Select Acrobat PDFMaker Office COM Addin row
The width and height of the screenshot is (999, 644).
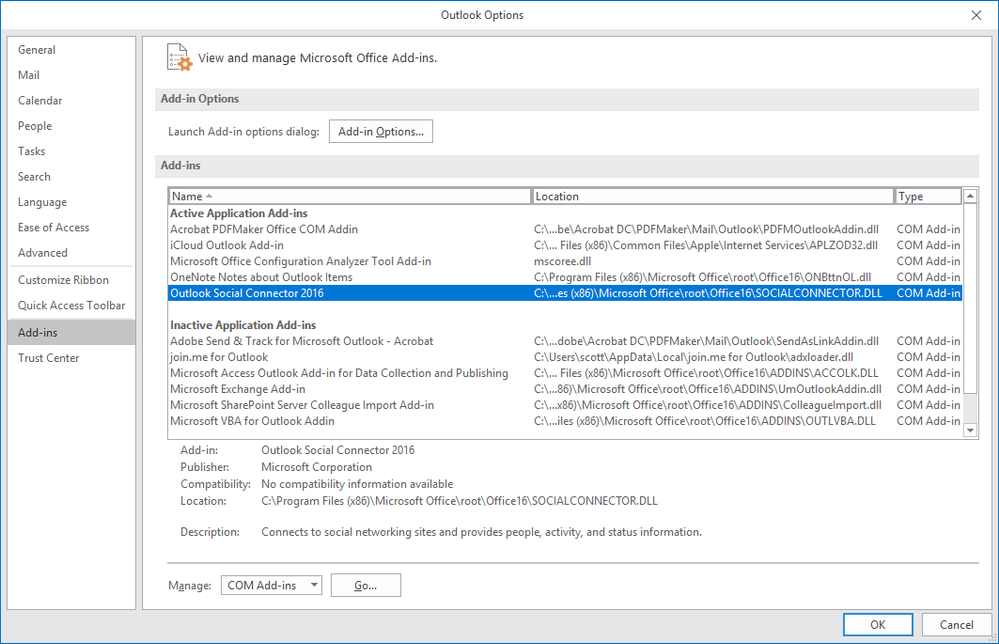point(565,229)
